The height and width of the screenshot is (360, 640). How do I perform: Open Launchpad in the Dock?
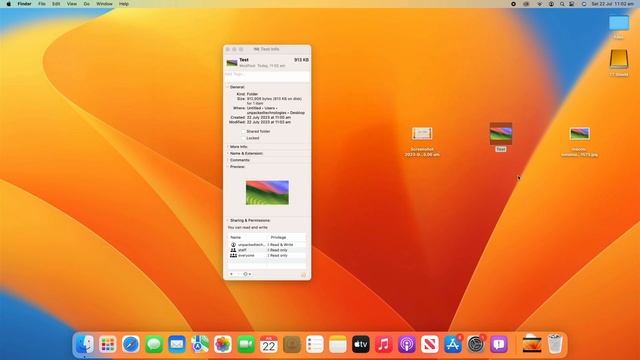108,344
